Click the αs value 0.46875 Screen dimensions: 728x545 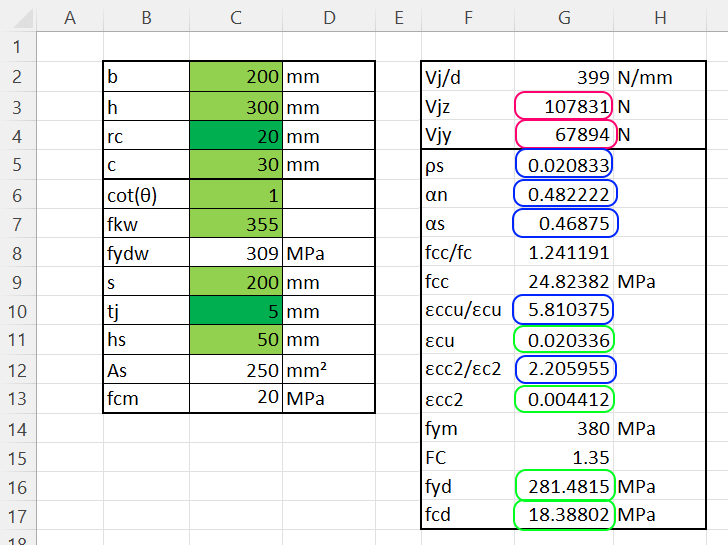pos(564,223)
